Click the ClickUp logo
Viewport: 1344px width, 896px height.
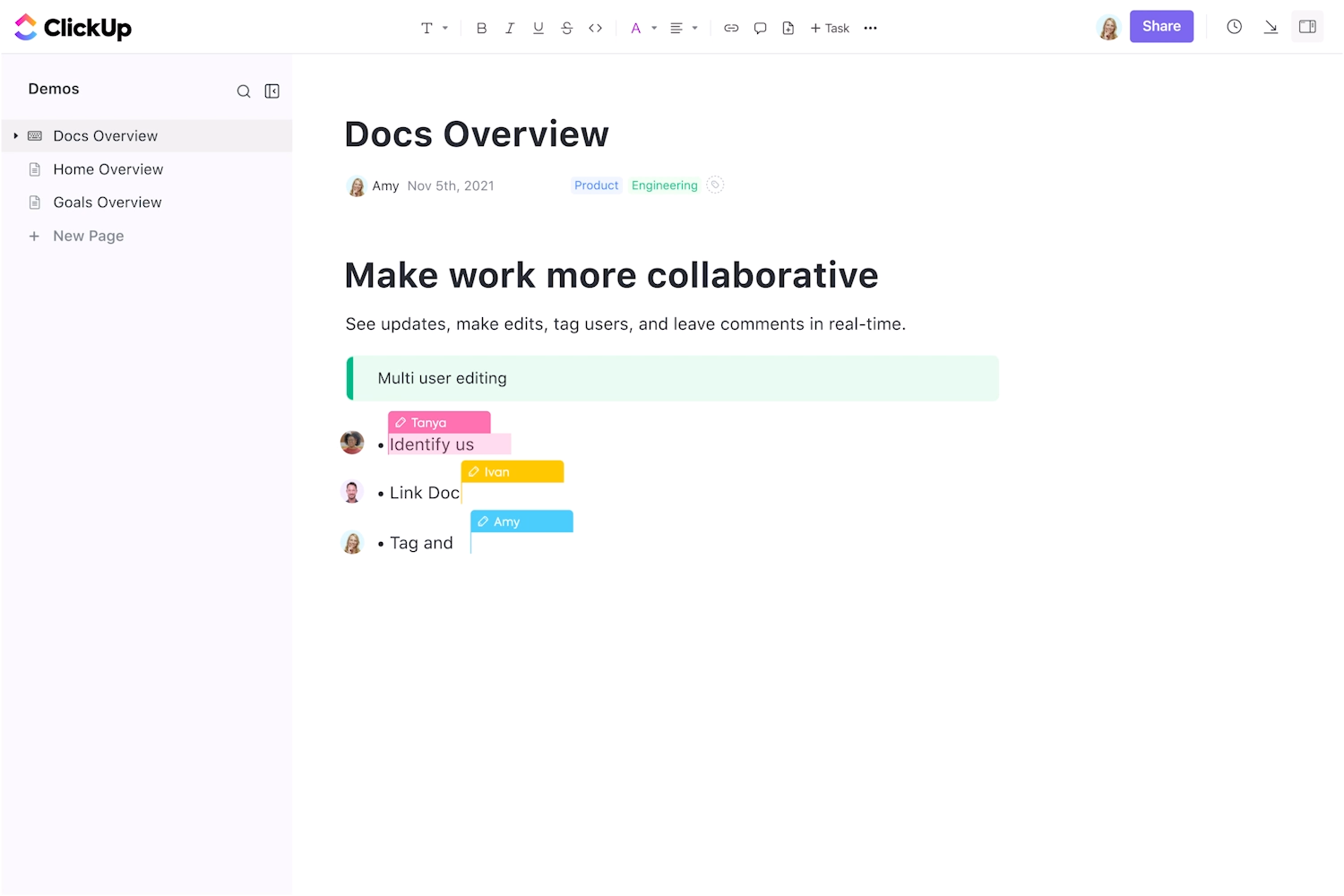click(73, 28)
